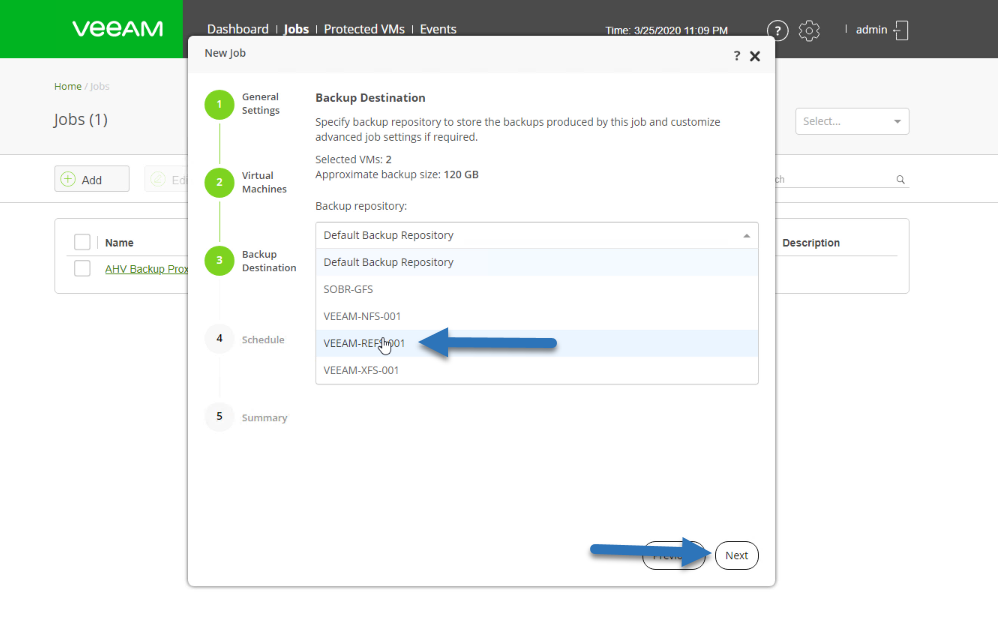Open the AHV Backup Proxy job link
Screen dimensions: 998x617
click(146, 269)
